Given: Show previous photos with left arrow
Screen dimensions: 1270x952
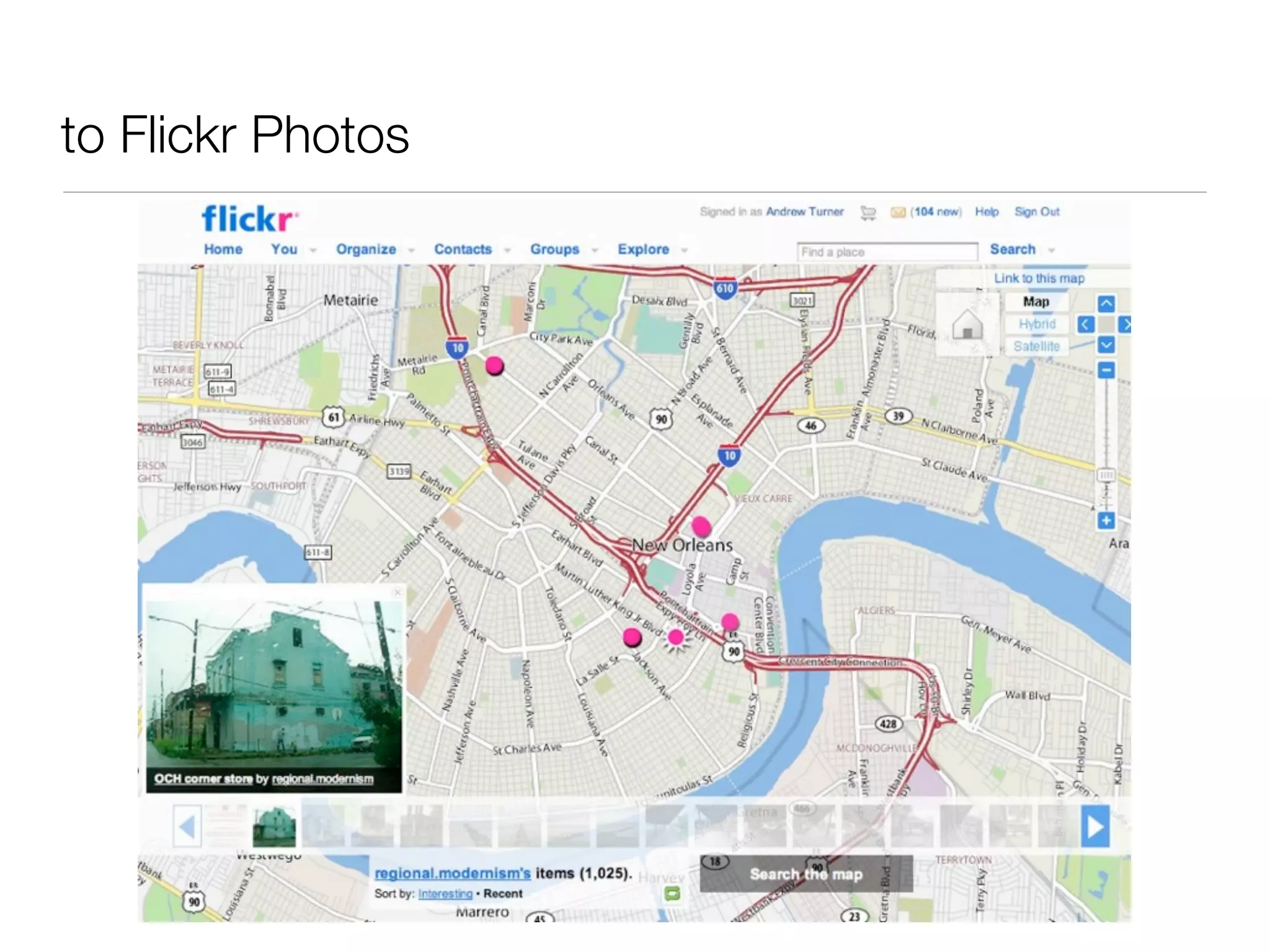Looking at the screenshot, I should click(187, 826).
